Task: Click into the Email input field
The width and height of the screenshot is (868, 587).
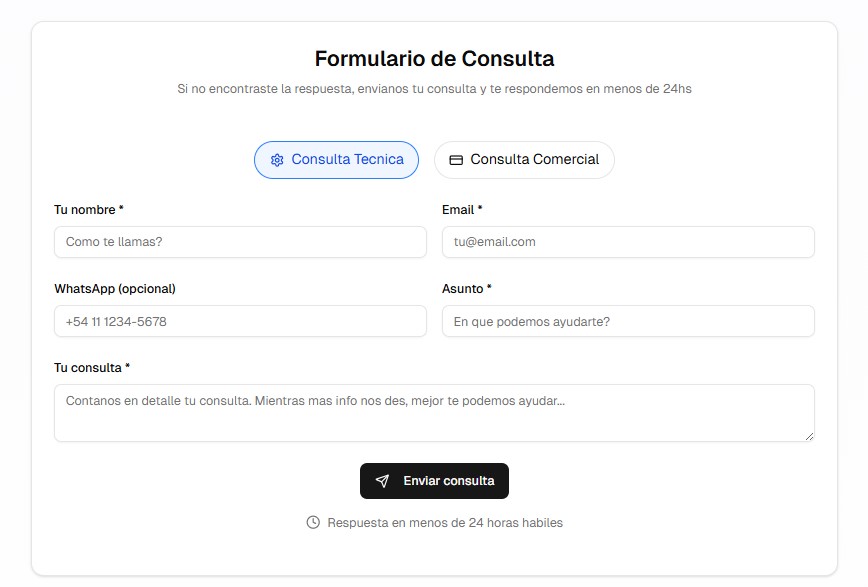Action: [x=628, y=242]
